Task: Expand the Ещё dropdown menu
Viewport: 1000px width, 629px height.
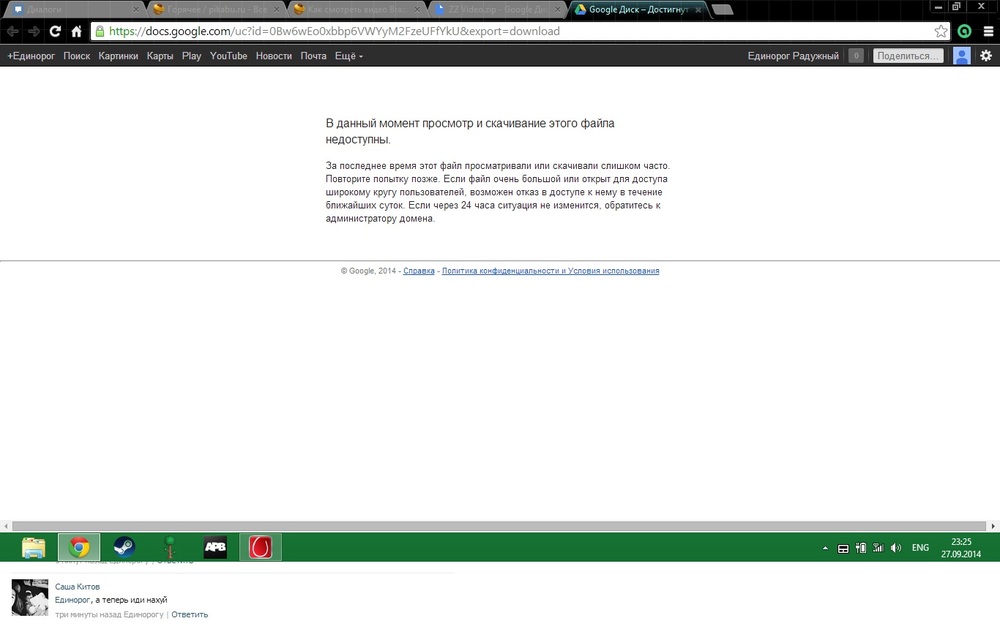Action: point(348,56)
